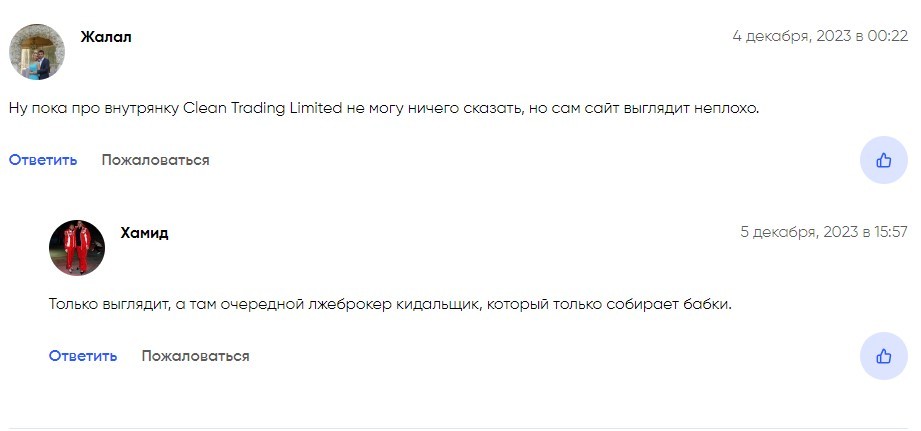The width and height of the screenshot is (921, 431).
Task: Open the Жалал username link
Action: click(x=106, y=37)
